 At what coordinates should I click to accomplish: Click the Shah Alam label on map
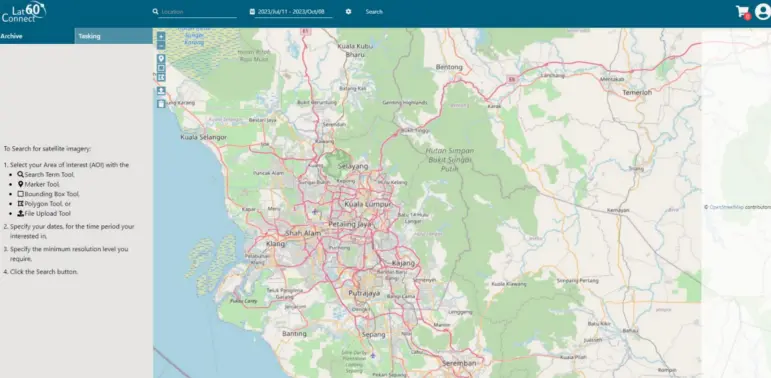click(303, 233)
